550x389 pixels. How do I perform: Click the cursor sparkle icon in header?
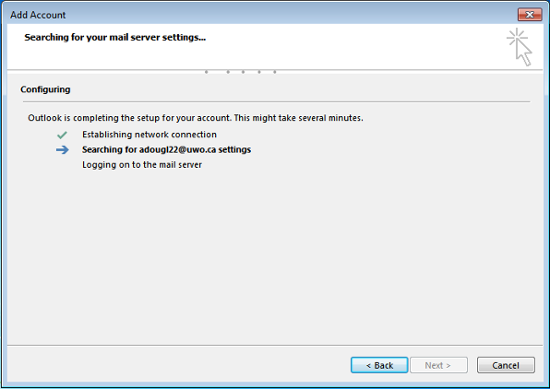coord(519,47)
